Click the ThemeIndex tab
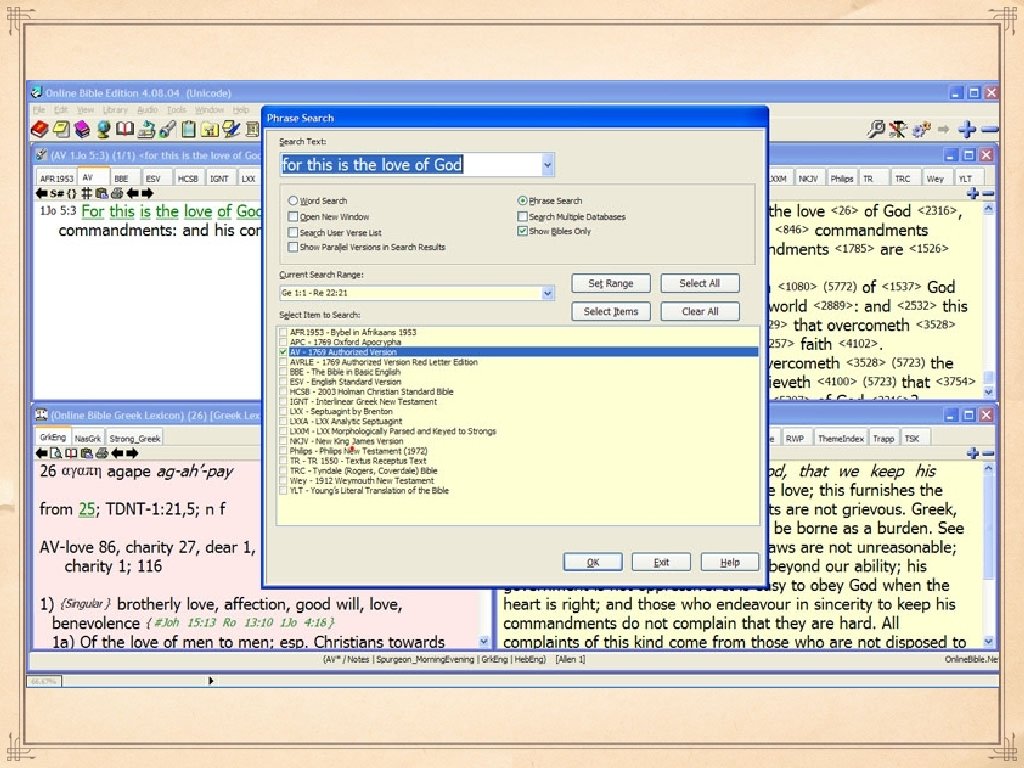1024x768 pixels. click(x=841, y=438)
